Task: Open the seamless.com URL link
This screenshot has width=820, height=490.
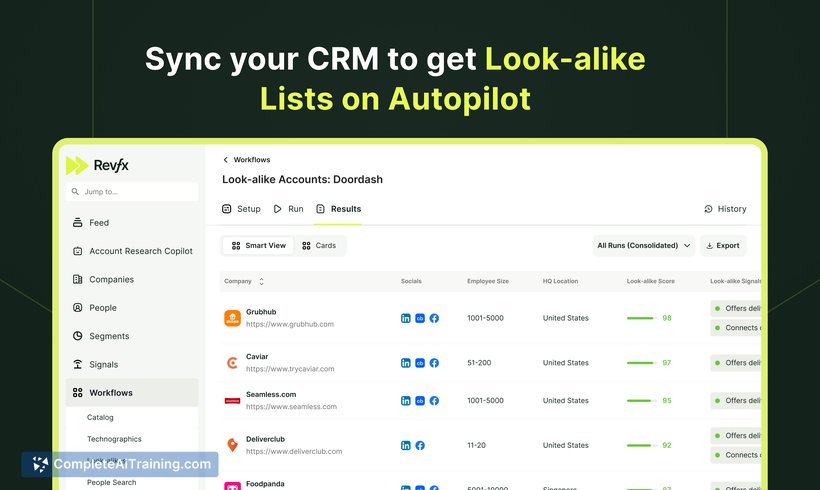Action: pyautogui.click(x=291, y=406)
